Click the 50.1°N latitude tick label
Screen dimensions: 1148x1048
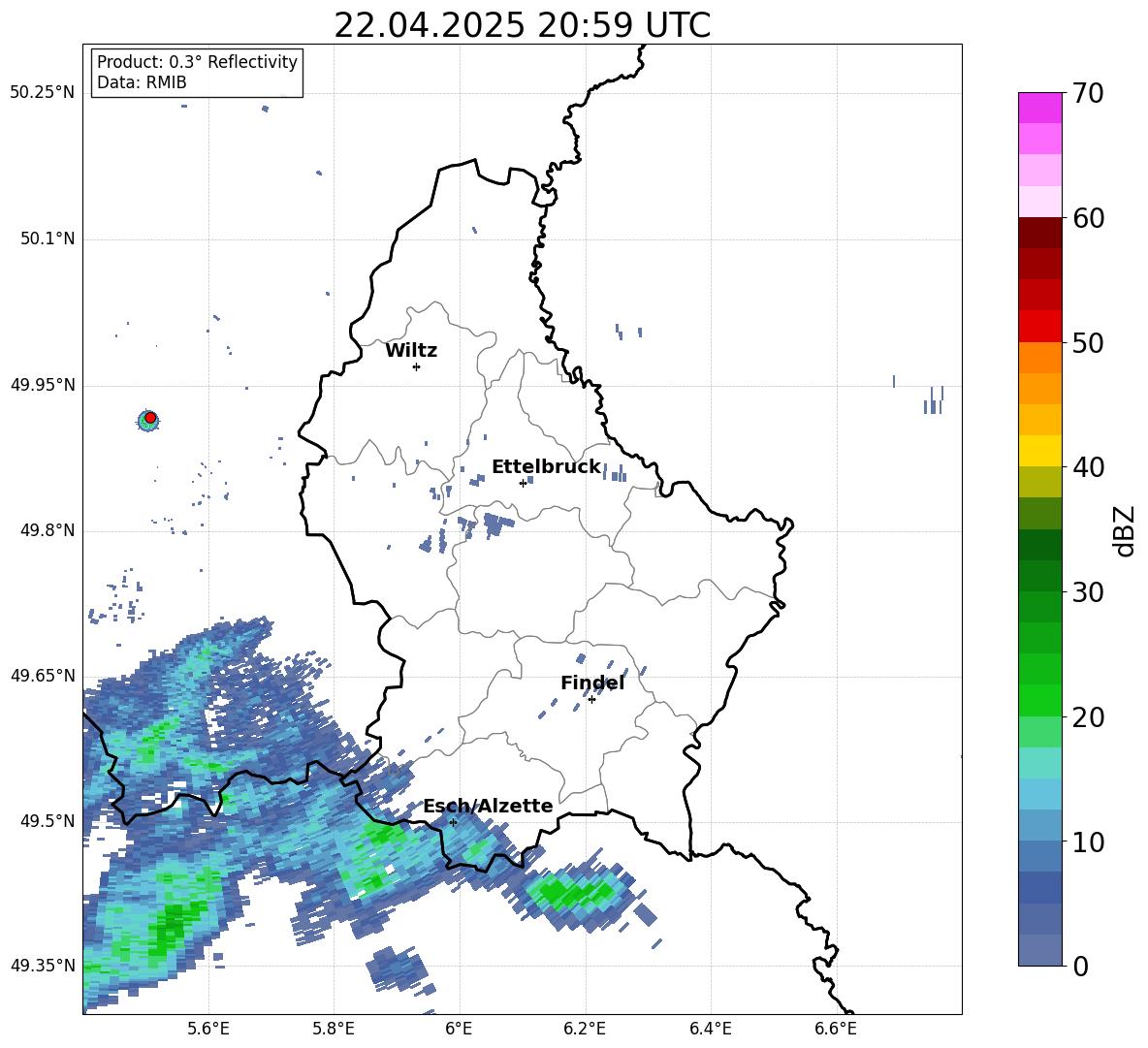point(48,239)
